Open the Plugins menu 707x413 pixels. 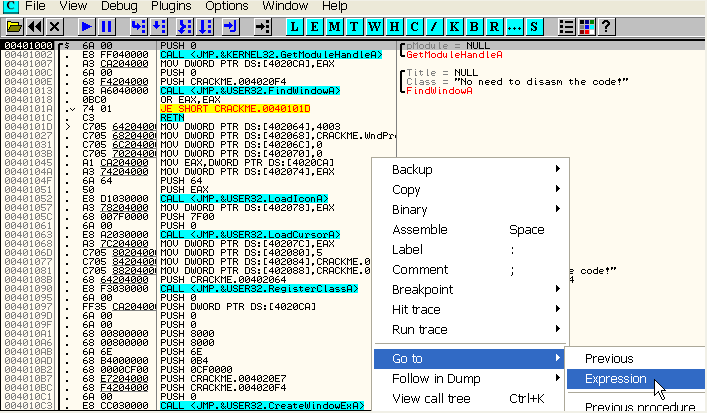(x=171, y=6)
